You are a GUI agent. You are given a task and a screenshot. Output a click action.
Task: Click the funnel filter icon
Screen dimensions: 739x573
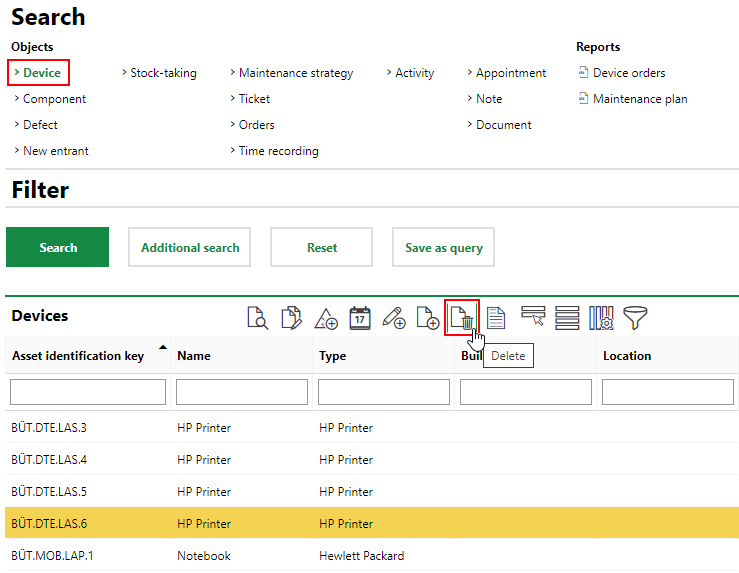(x=634, y=318)
